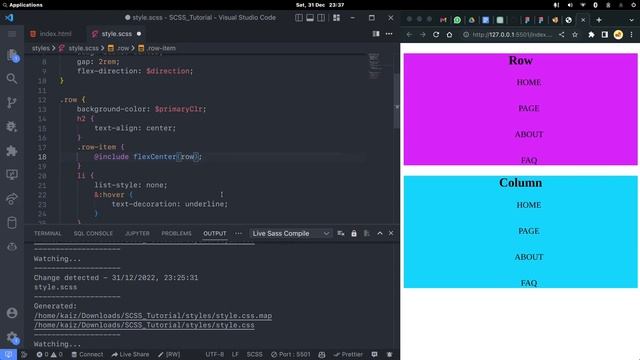Screen dimensions: 640x360
Task: Click the remote window status bar button
Action: pyautogui.click(x=8, y=354)
